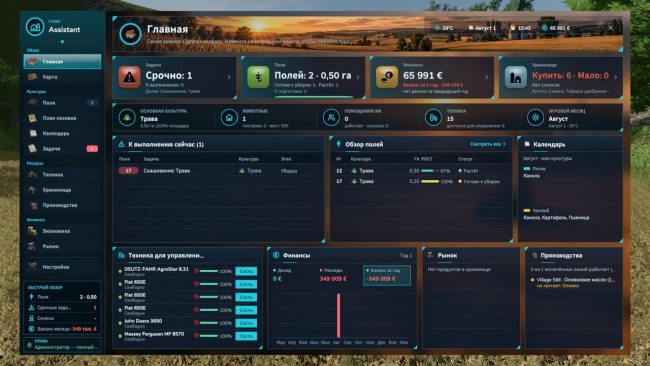Screen dimensions: 650x366
Task: Click the red warning icon on Срочно card
Action: pyautogui.click(x=129, y=77)
